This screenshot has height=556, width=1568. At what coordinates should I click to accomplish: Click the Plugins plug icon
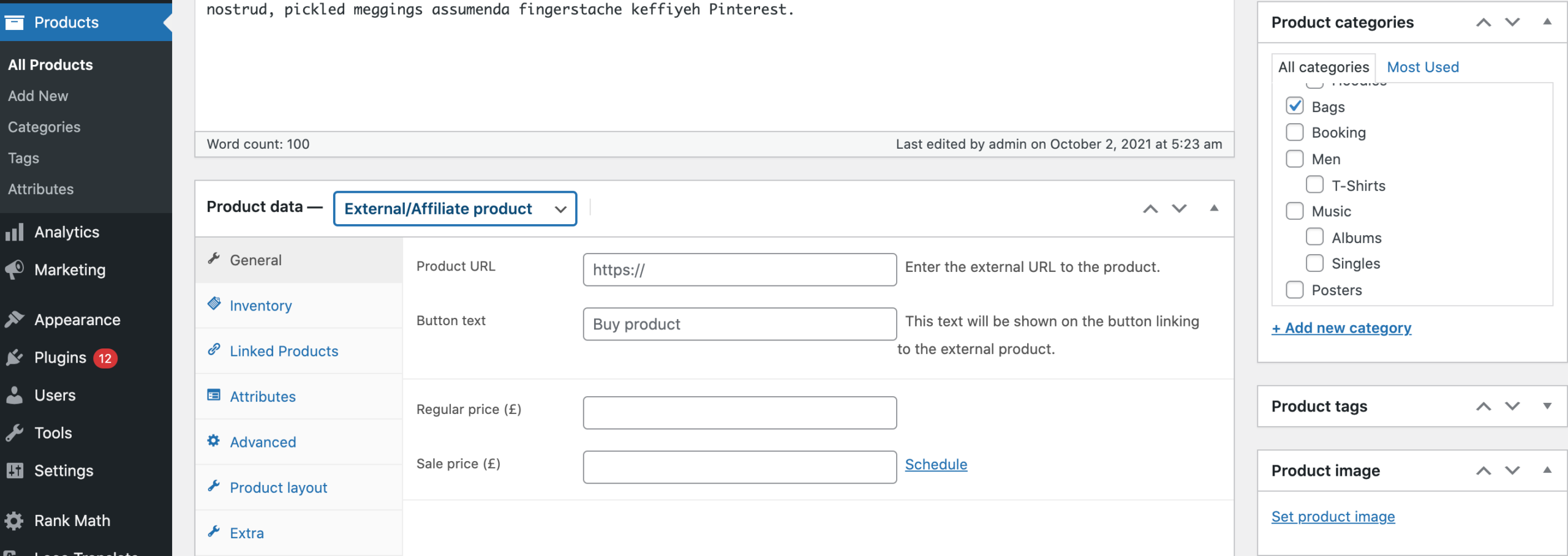pos(15,358)
